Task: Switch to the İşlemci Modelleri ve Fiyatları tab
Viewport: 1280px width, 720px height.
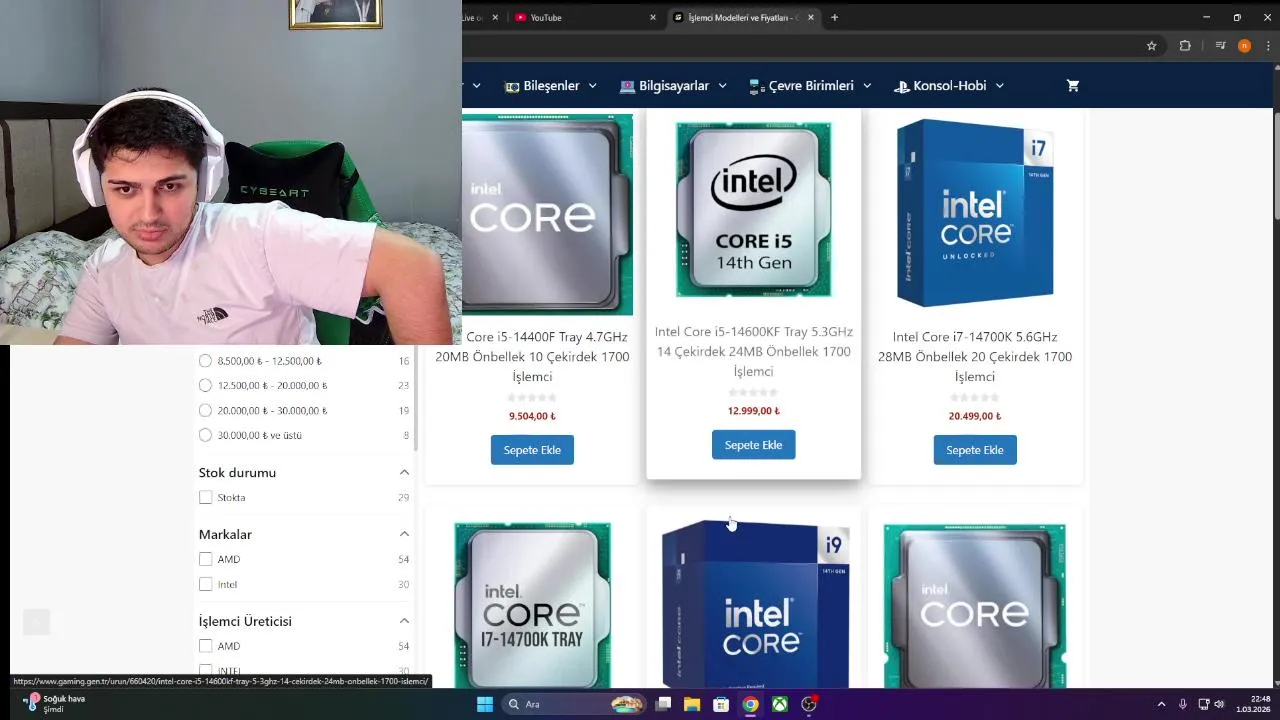Action: (744, 17)
